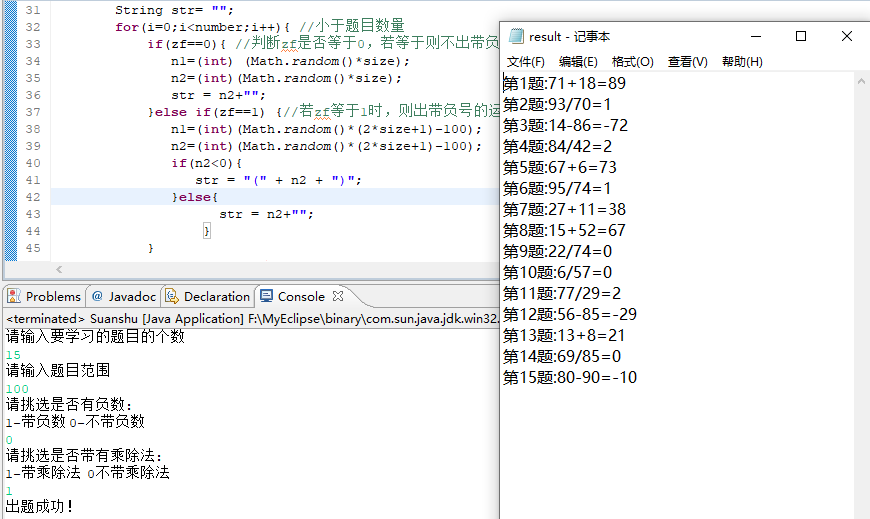Click '第1题:71+18=89' in Notepad
This screenshot has height=519, width=870.
coord(564,83)
